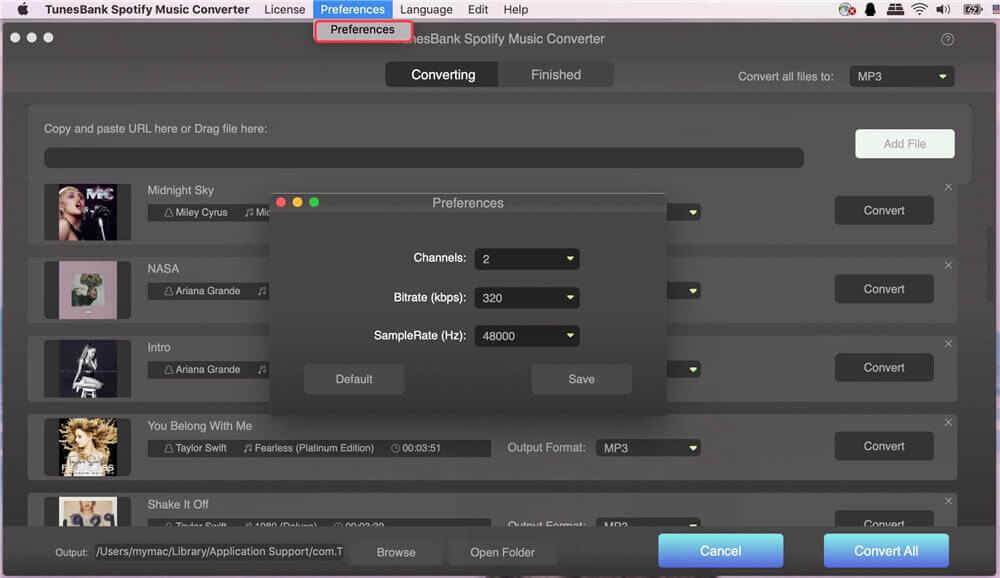This screenshot has width=1000, height=578.
Task: Open the Convert all files to dropdown
Action: [901, 77]
